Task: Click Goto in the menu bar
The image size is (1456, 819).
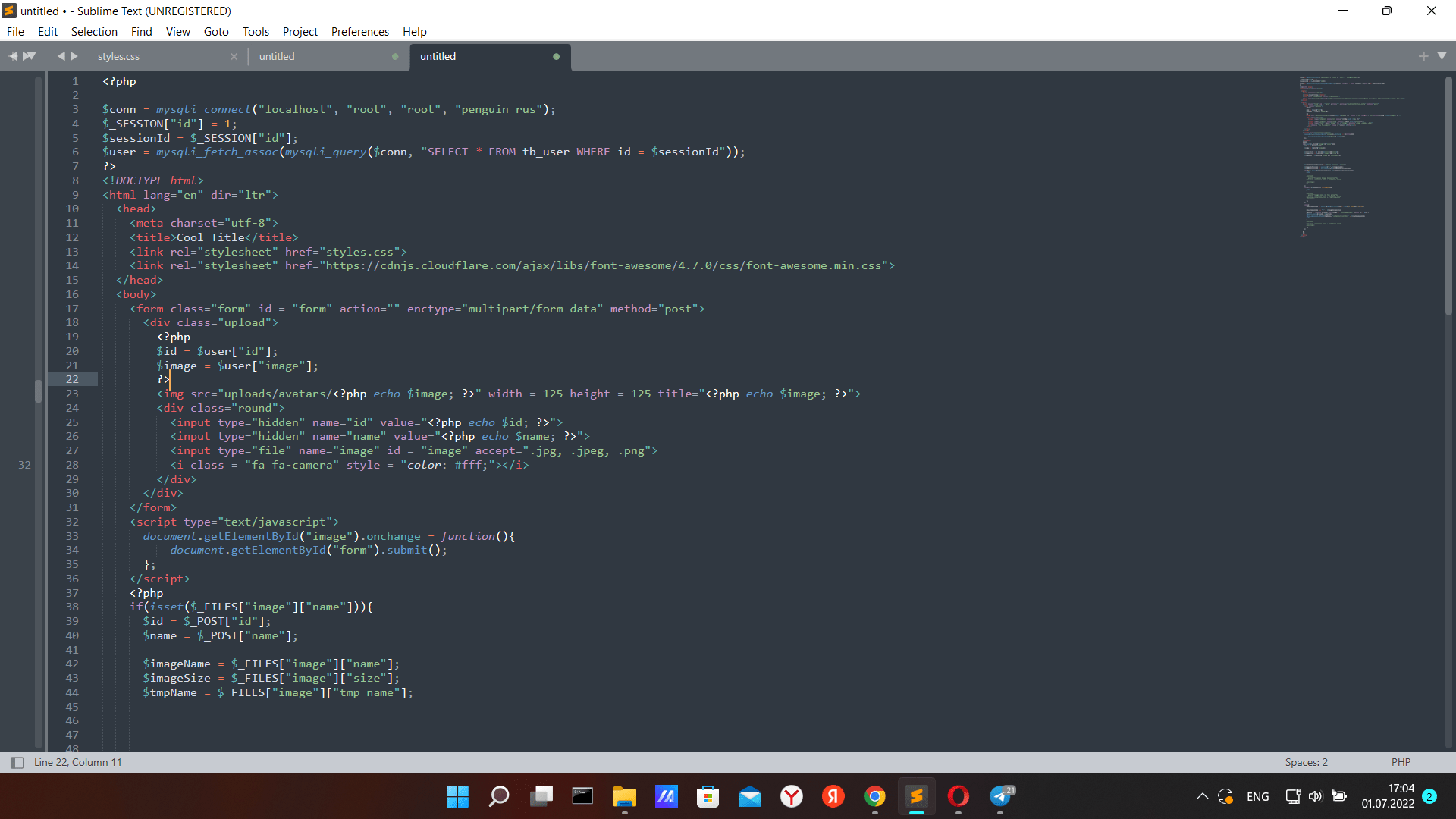Action: pos(215,31)
